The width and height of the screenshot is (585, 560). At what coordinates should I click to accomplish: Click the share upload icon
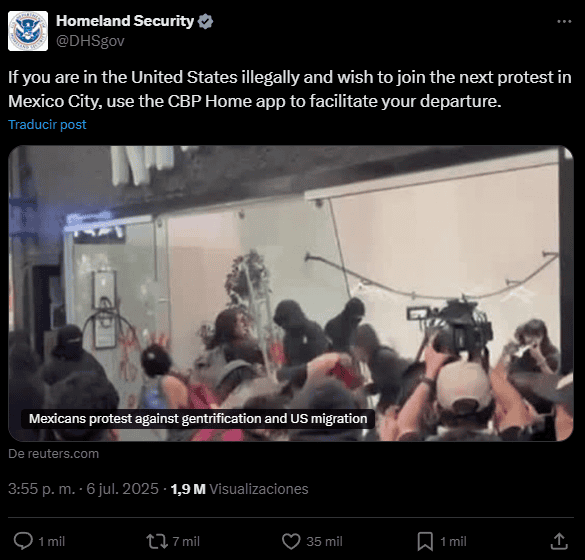[559, 541]
